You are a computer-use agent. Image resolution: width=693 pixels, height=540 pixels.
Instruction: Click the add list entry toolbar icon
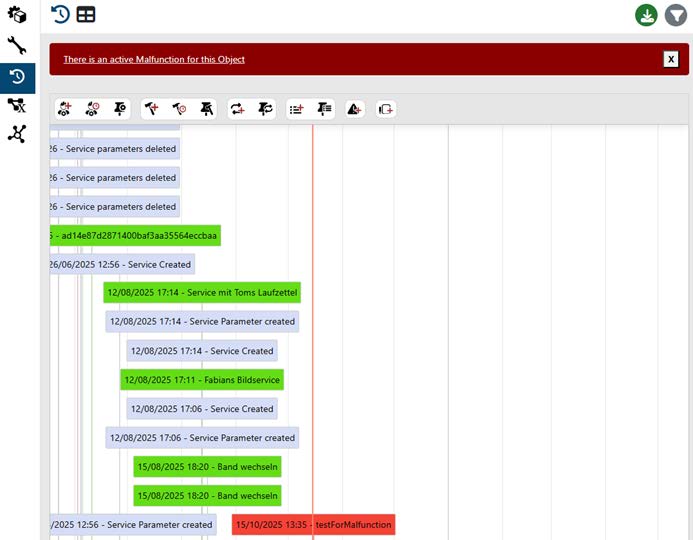pyautogui.click(x=296, y=109)
